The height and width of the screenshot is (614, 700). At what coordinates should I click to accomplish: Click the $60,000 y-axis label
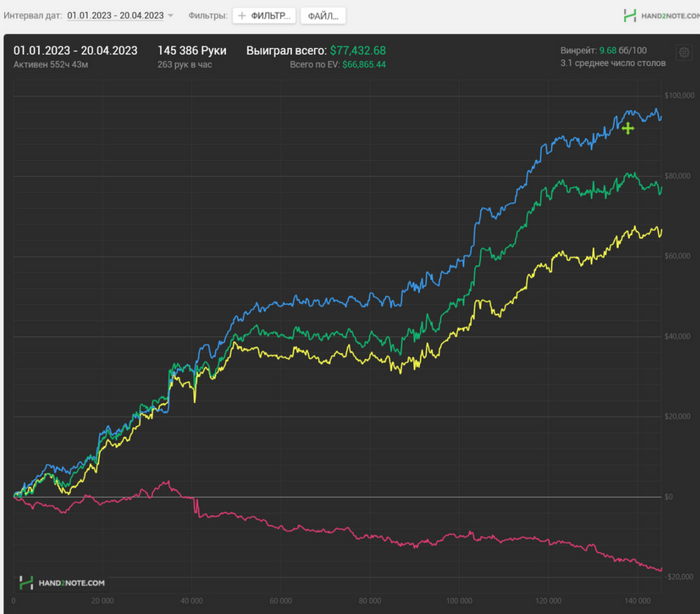coord(678,256)
